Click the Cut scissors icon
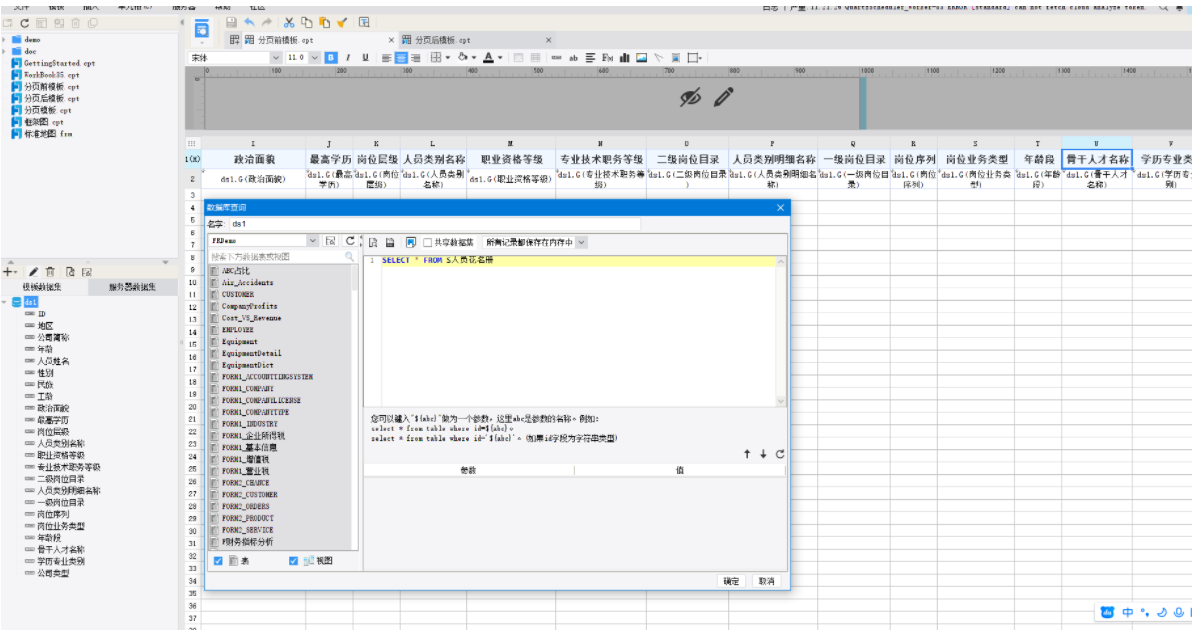The image size is (1199, 641). pos(289,23)
